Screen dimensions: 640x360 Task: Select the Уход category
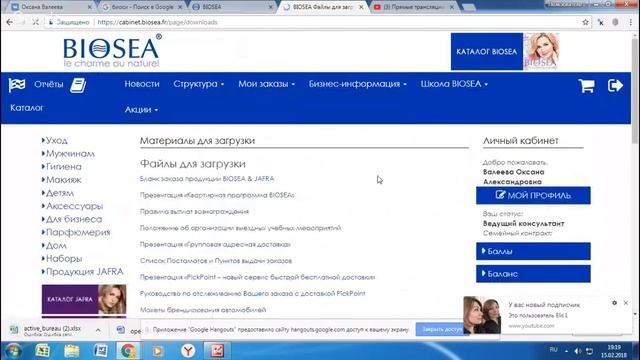[x=57, y=140]
